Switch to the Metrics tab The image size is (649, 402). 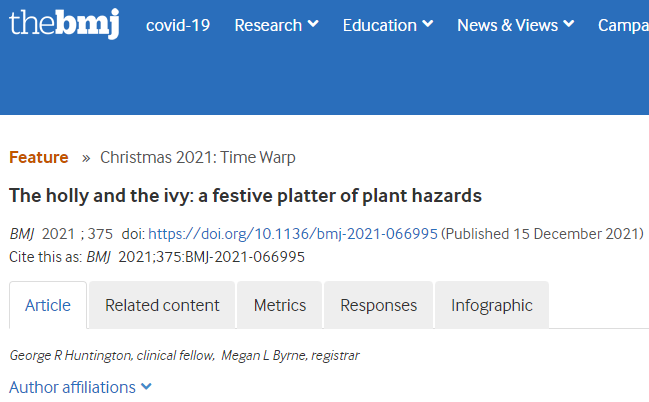(x=280, y=305)
